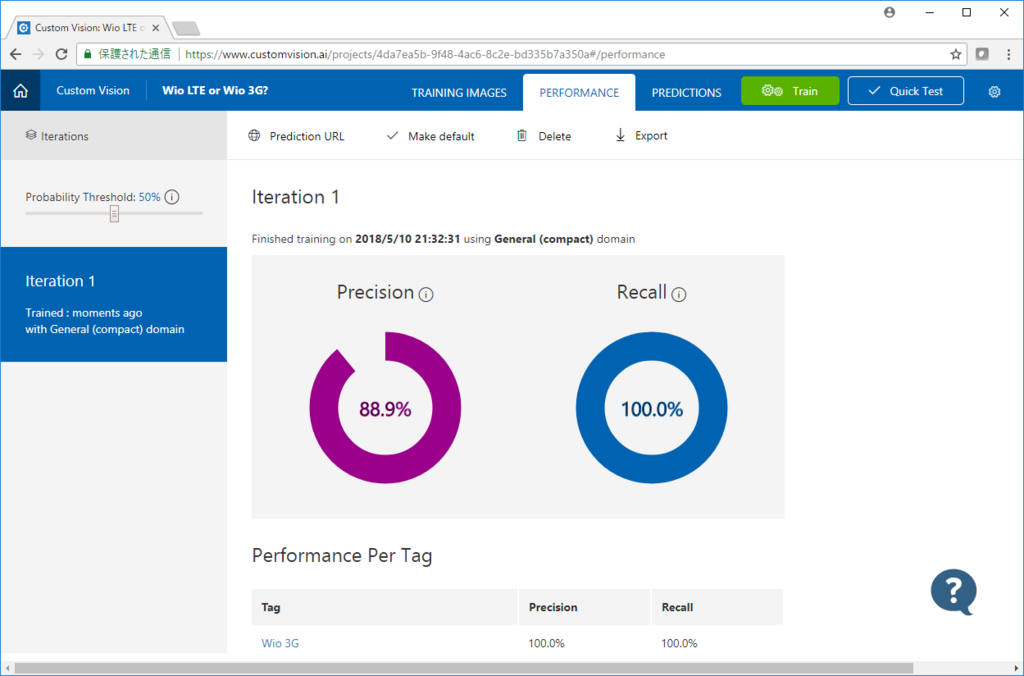
Task: Select the Performance tab
Action: click(579, 93)
